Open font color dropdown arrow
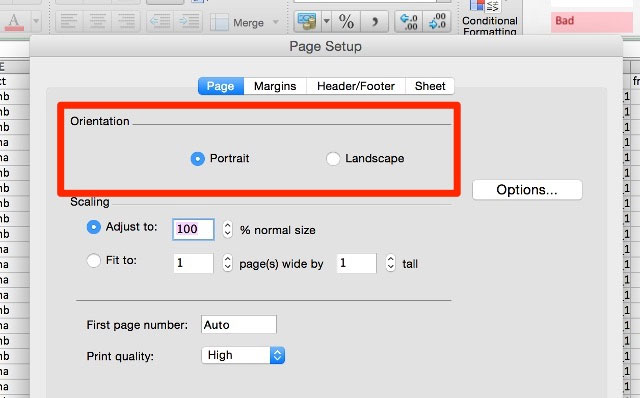Viewport: 640px width, 398px height. click(36, 21)
